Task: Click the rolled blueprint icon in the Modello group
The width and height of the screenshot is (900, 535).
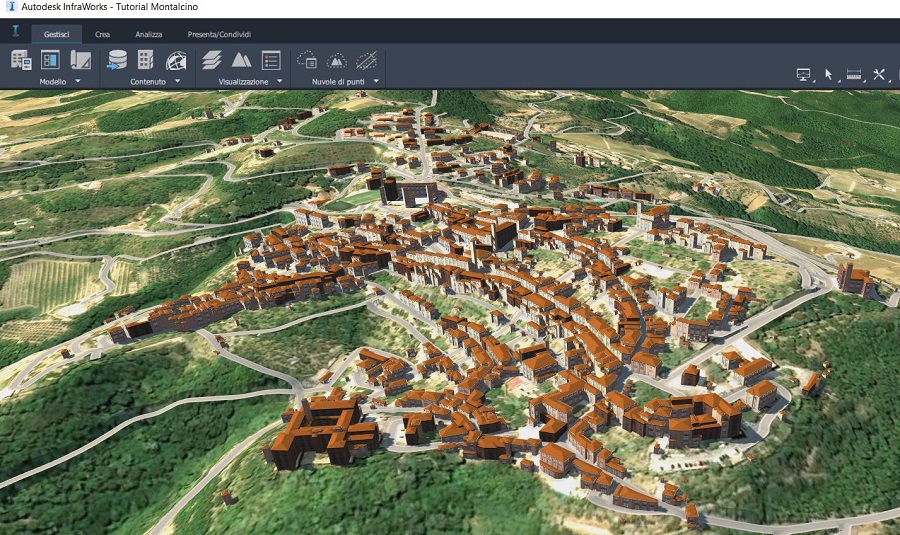Action: click(80, 60)
